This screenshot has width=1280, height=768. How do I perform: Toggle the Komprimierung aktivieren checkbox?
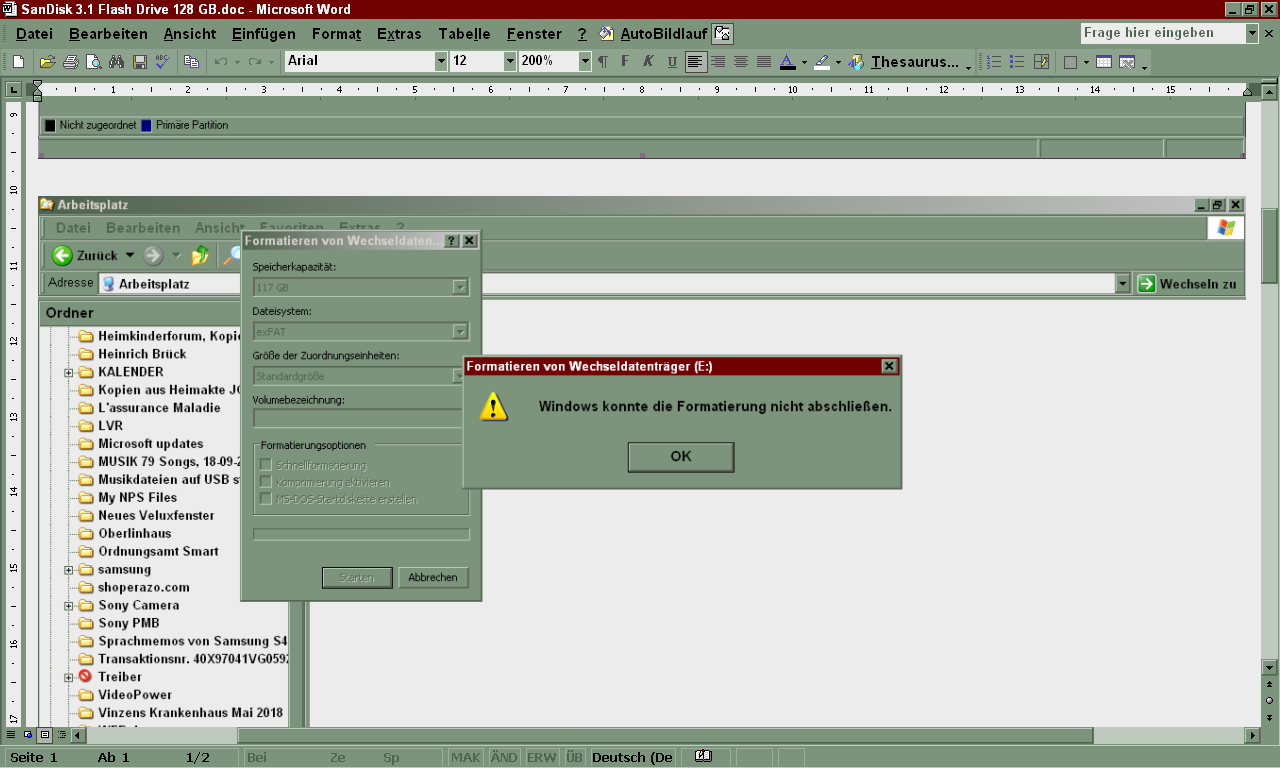point(266,482)
